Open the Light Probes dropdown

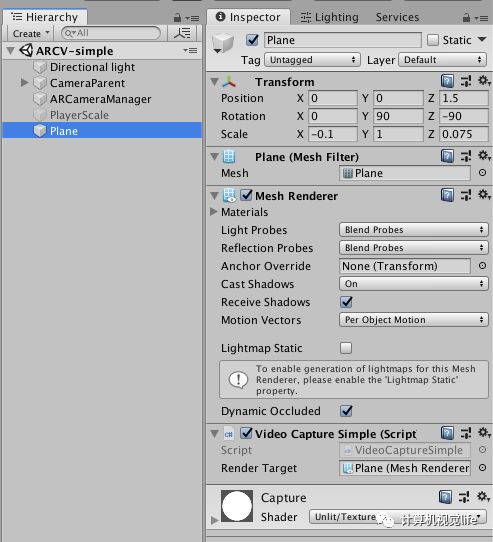(413, 230)
